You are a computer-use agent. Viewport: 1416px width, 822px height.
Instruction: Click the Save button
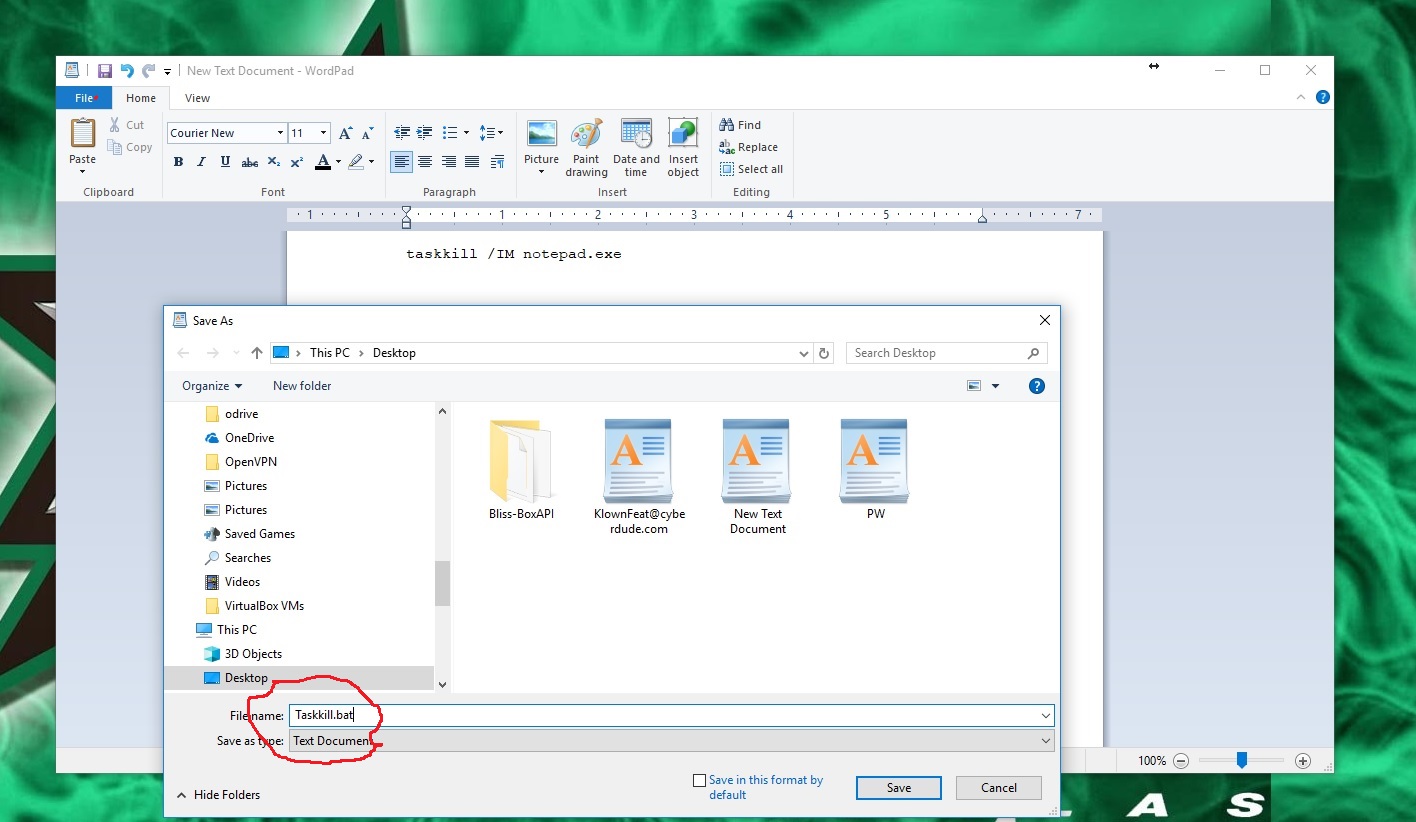(x=899, y=788)
